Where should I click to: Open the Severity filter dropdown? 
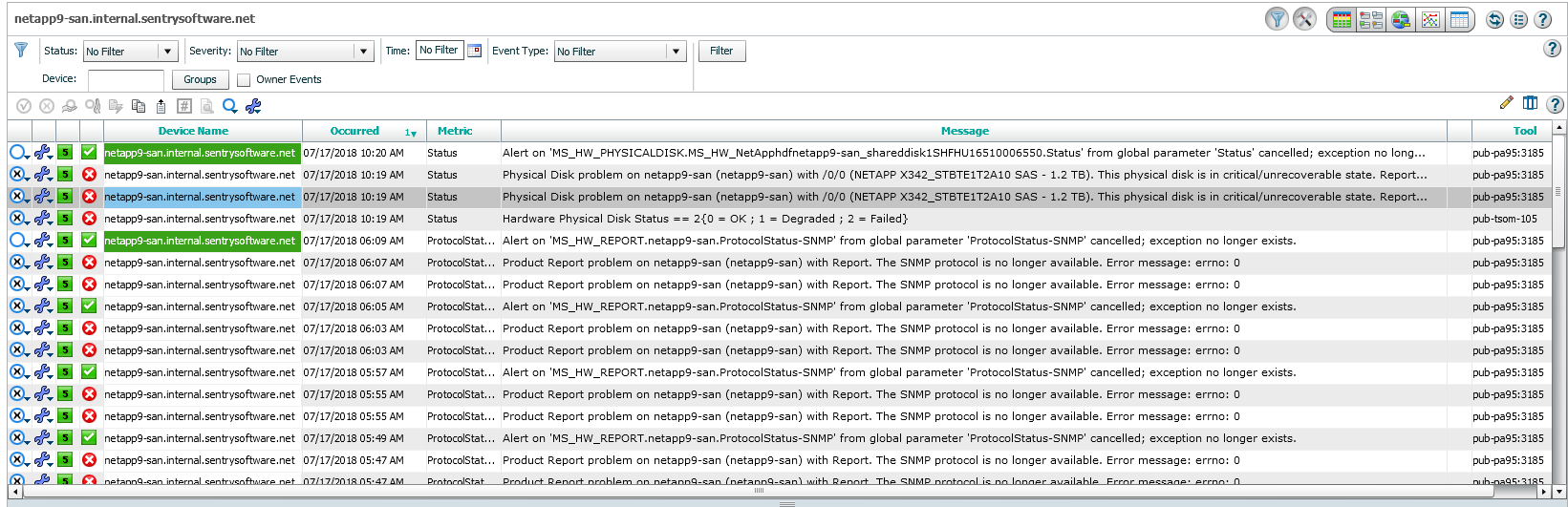click(305, 52)
